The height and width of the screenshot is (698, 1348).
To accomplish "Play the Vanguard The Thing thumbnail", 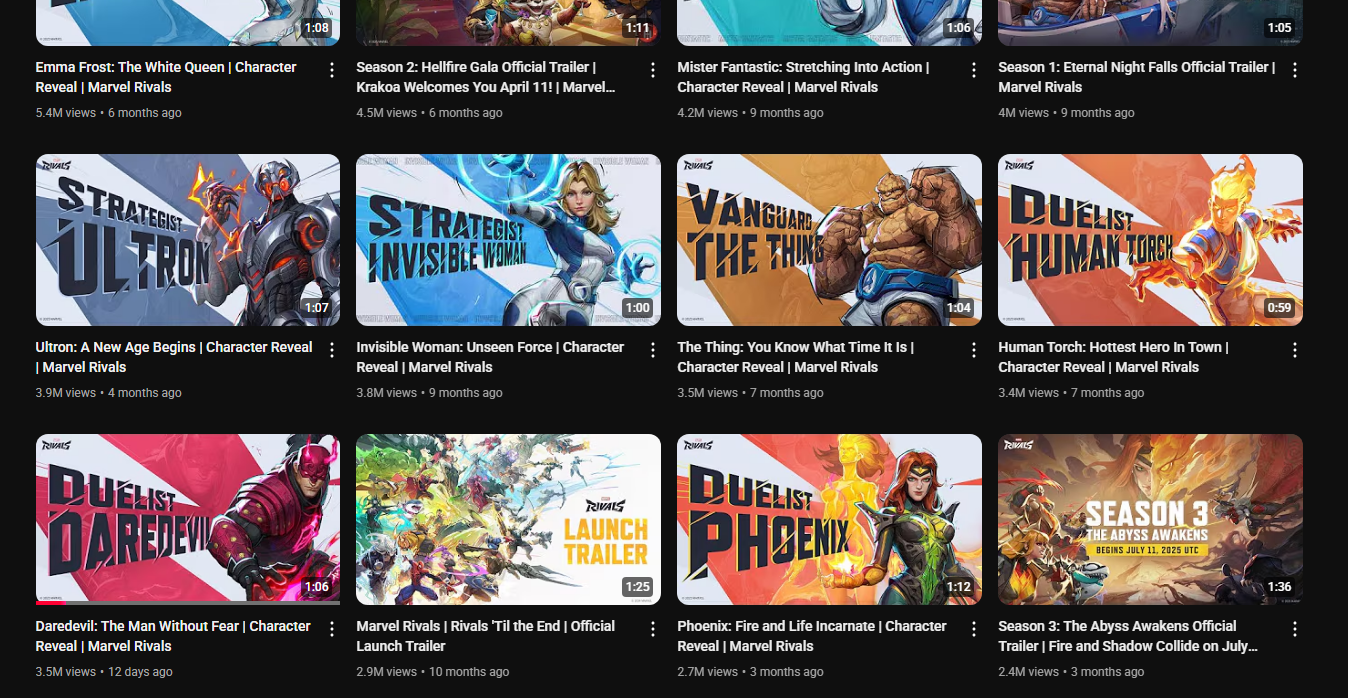I will (x=829, y=240).
